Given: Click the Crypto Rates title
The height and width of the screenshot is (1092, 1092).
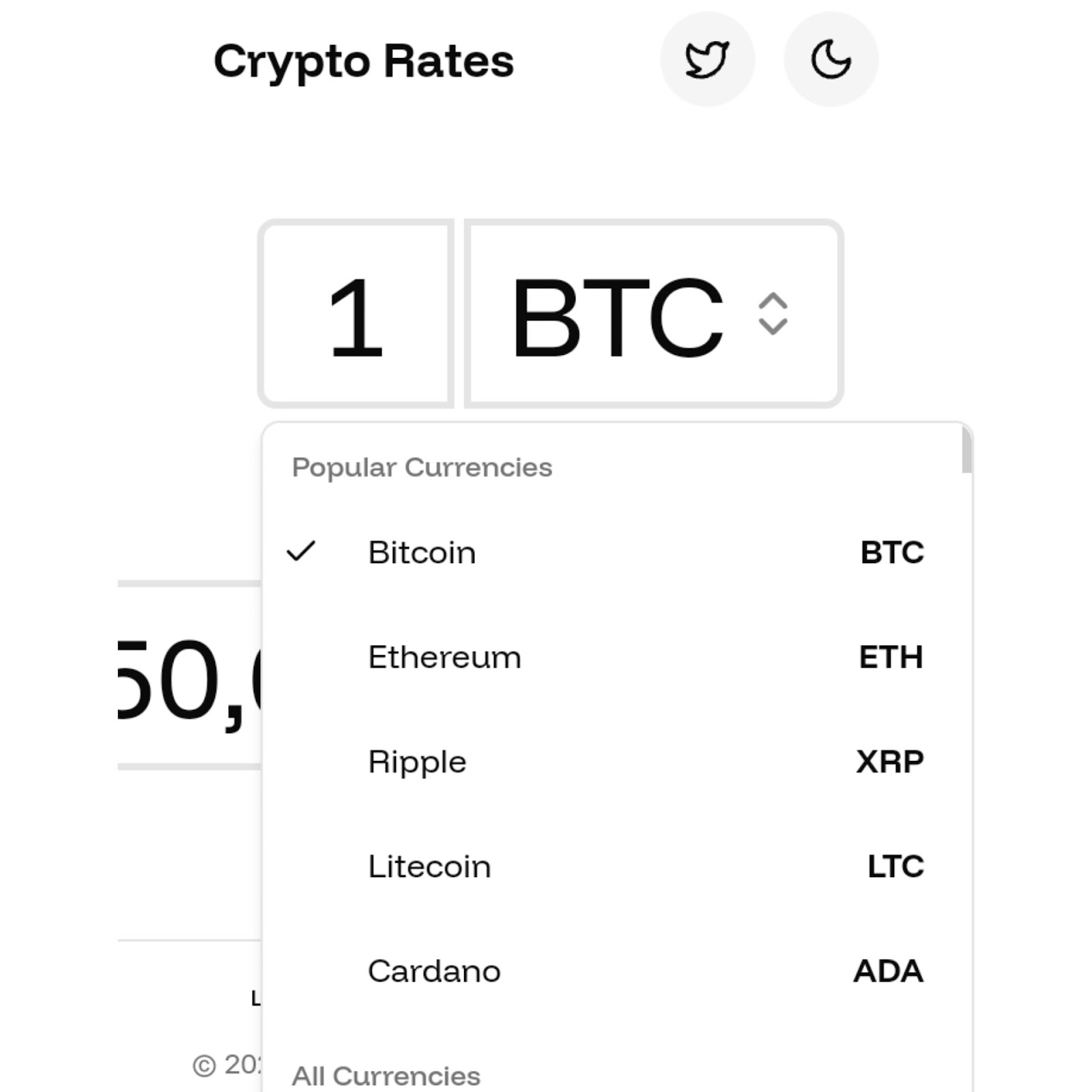Looking at the screenshot, I should (363, 61).
